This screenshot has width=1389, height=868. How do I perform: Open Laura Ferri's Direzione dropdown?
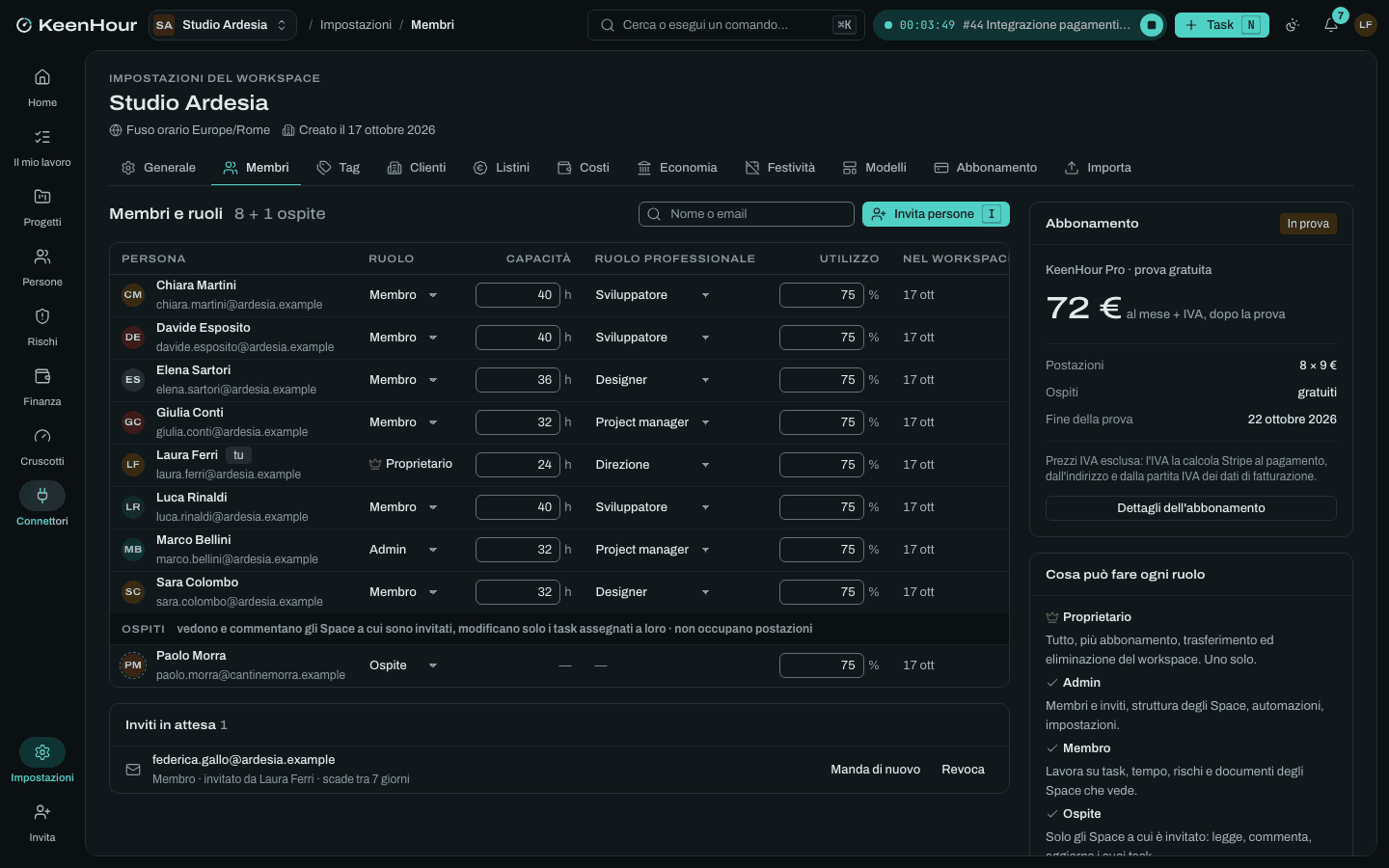pyautogui.click(x=653, y=465)
